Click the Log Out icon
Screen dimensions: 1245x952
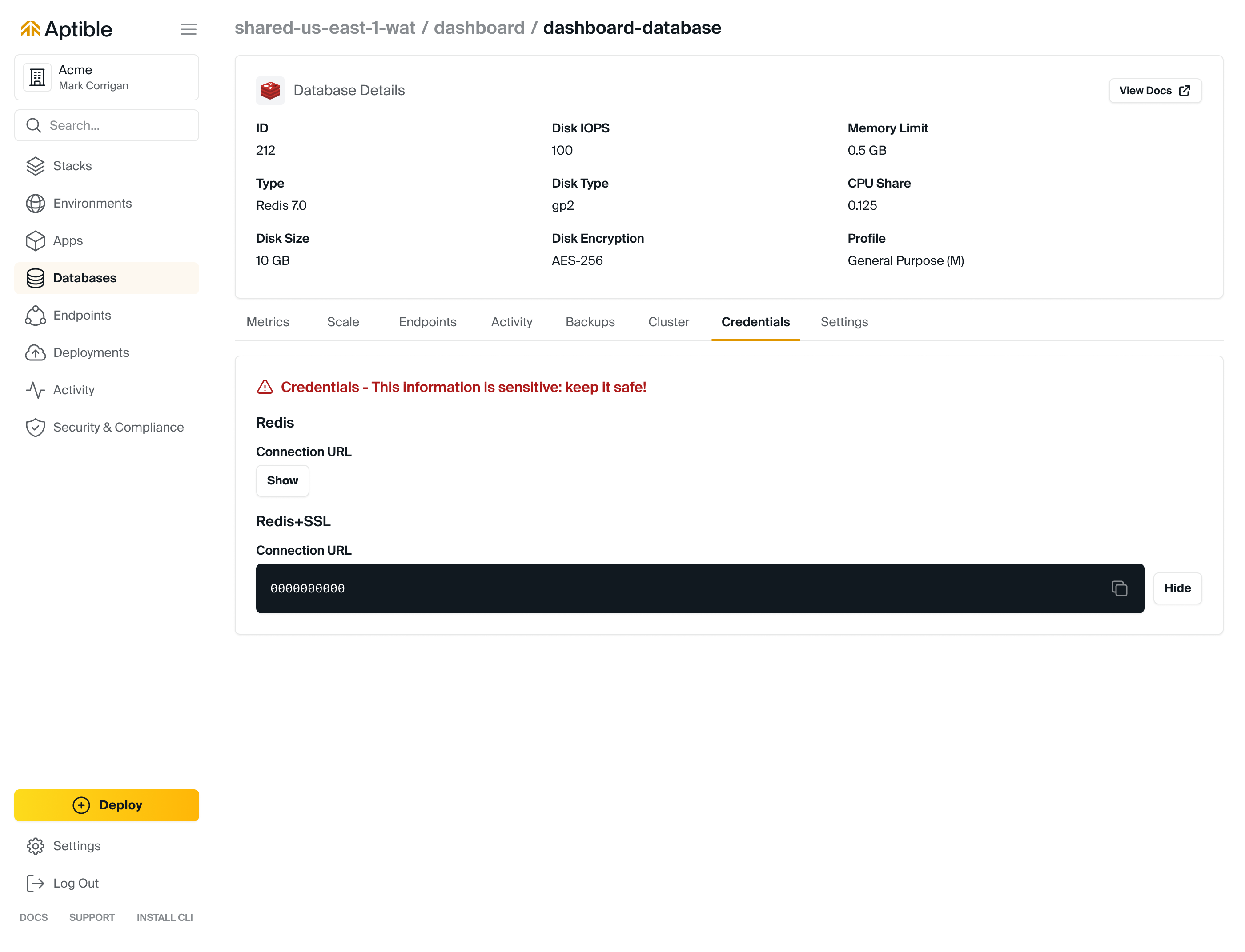[x=35, y=883]
